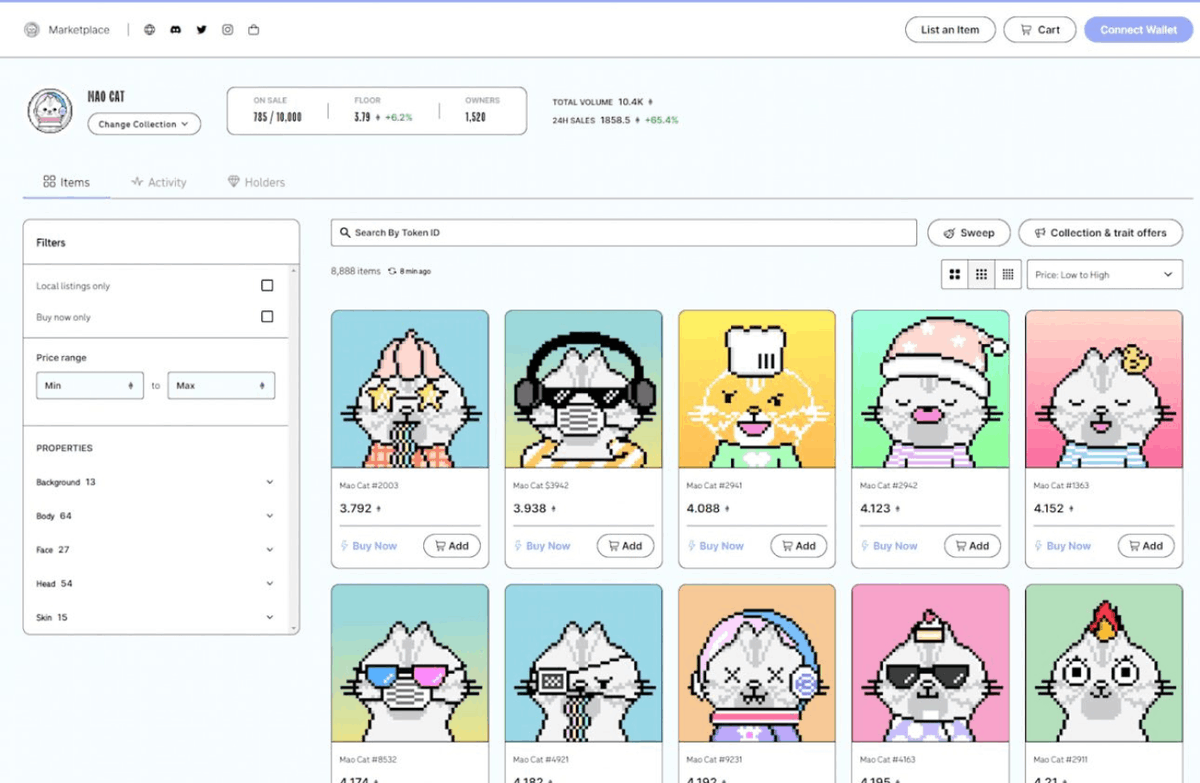Screen dimensions: 1200x783
Task: Enable Local listings only checkbox
Action: tap(267, 286)
